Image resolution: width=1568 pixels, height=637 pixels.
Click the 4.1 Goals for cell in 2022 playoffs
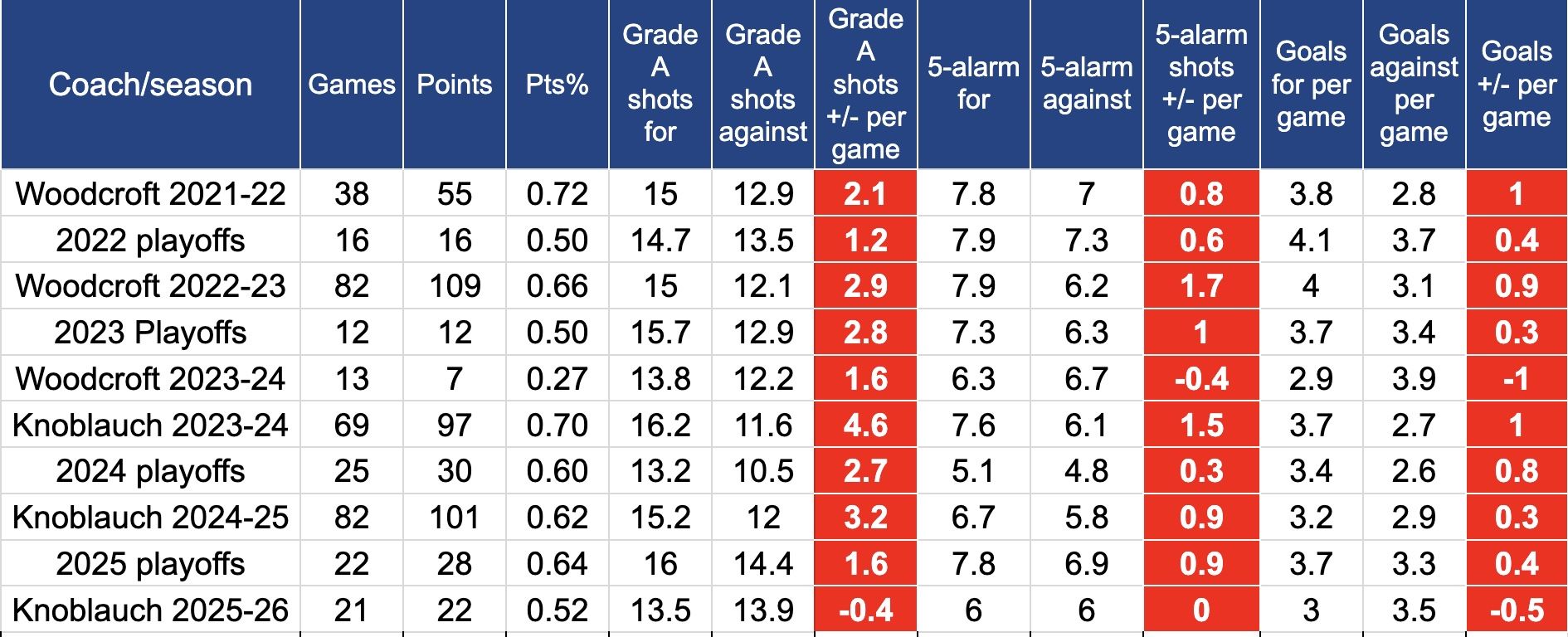point(1311,241)
